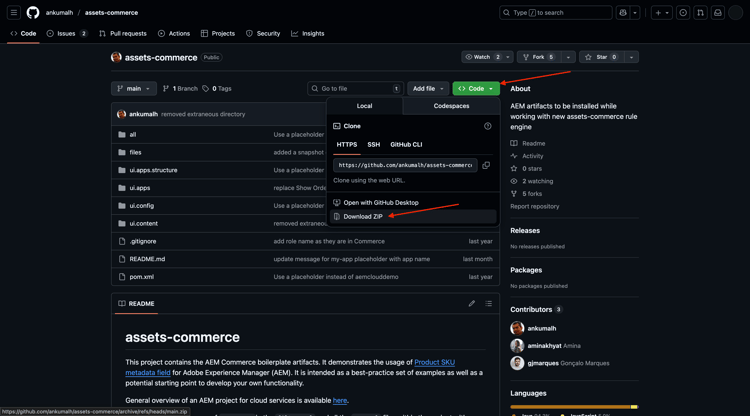Open the 5 forks link in About
This screenshot has height=416, width=750.
532,194
